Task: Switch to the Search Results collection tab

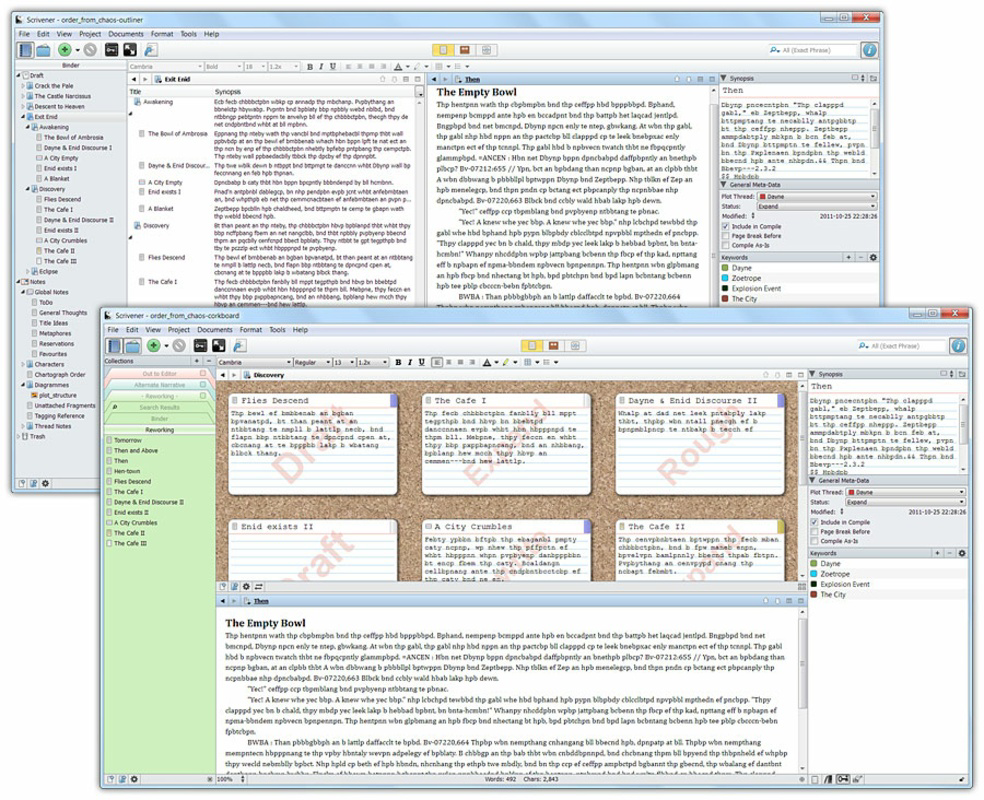Action: (x=159, y=407)
